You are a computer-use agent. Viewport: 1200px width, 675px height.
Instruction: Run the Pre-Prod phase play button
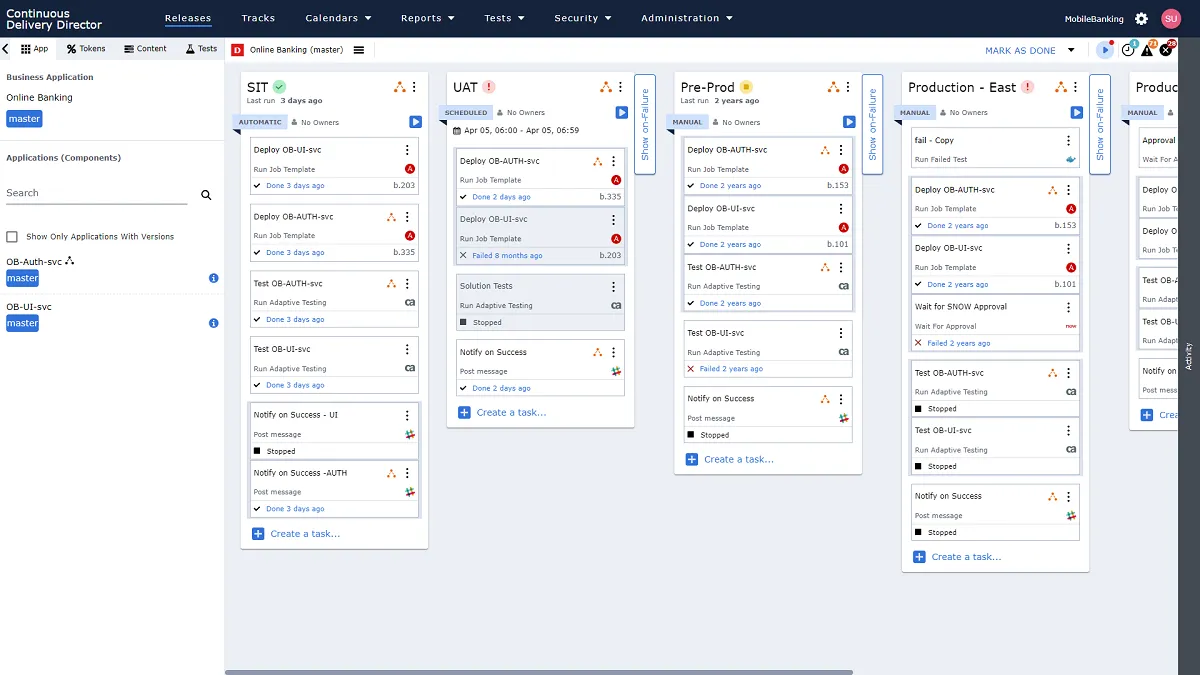(x=849, y=122)
